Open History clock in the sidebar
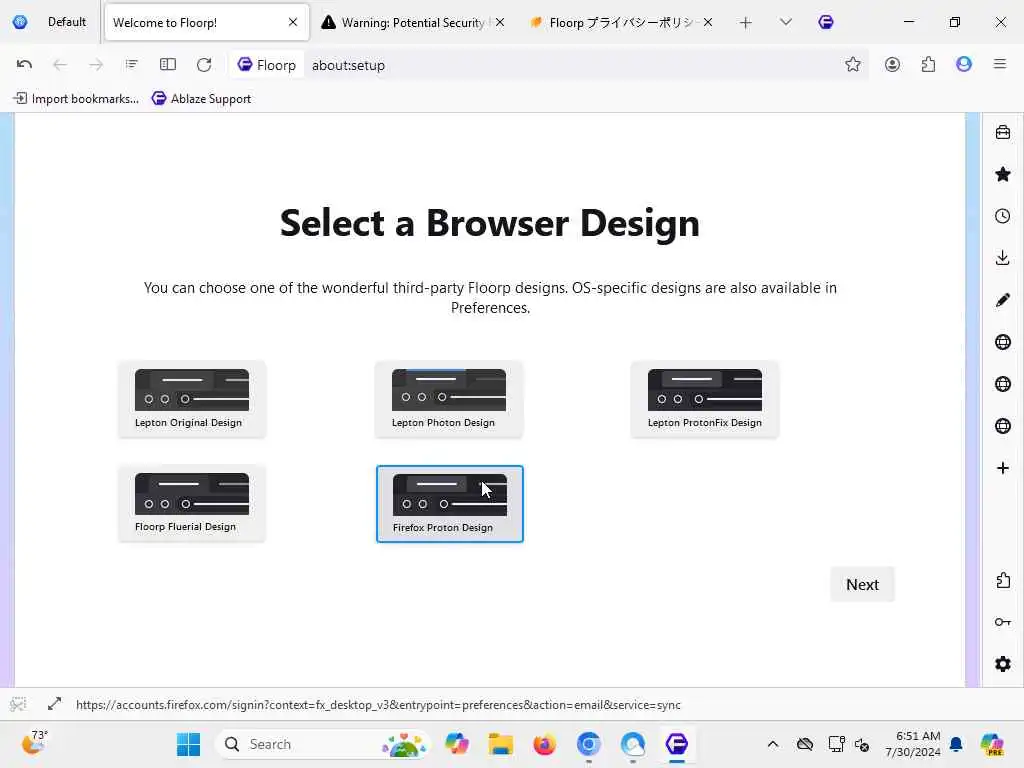Viewport: 1024px width, 768px height. tap(1002, 216)
